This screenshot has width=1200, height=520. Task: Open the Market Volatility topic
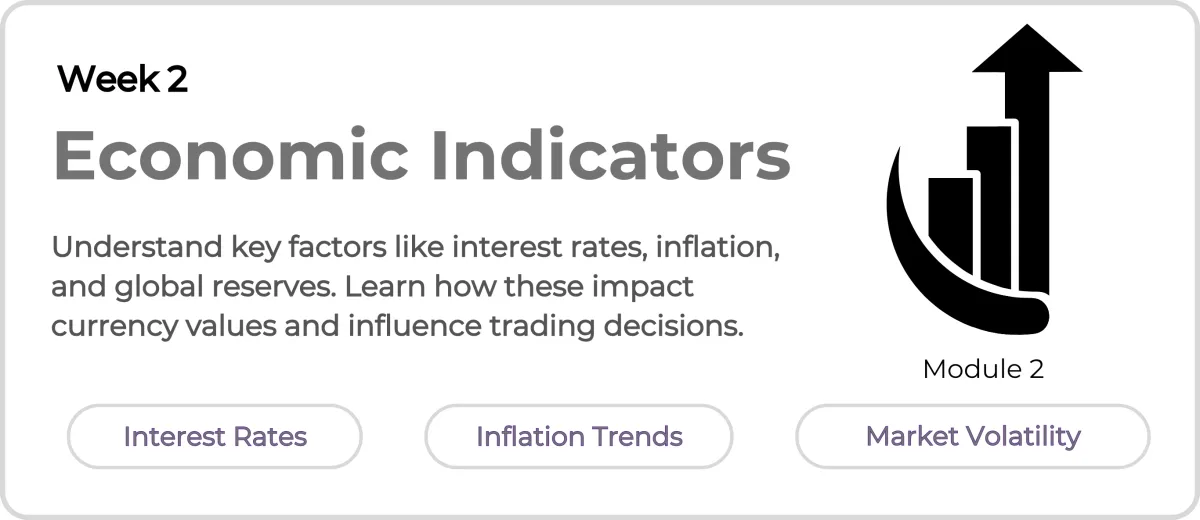pyautogui.click(x=973, y=436)
